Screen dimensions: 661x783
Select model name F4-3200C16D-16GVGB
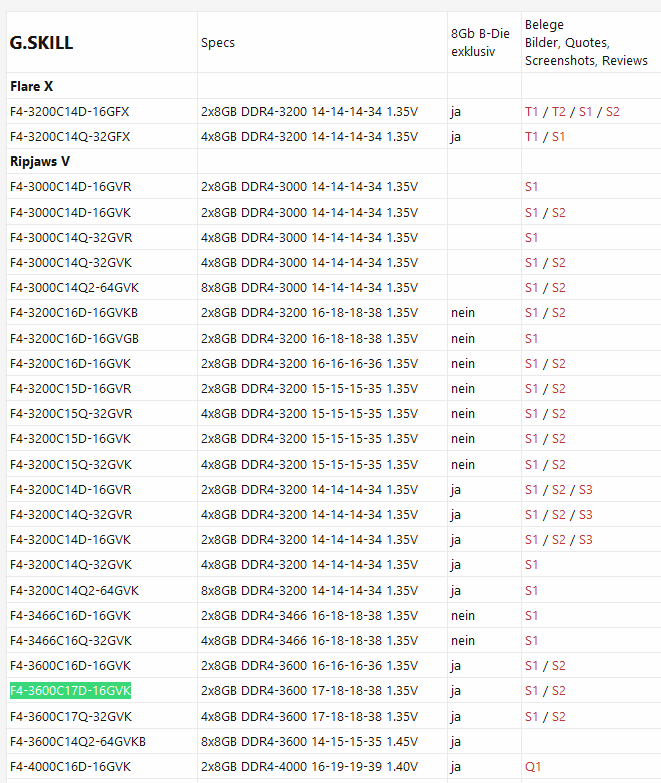coord(74,339)
